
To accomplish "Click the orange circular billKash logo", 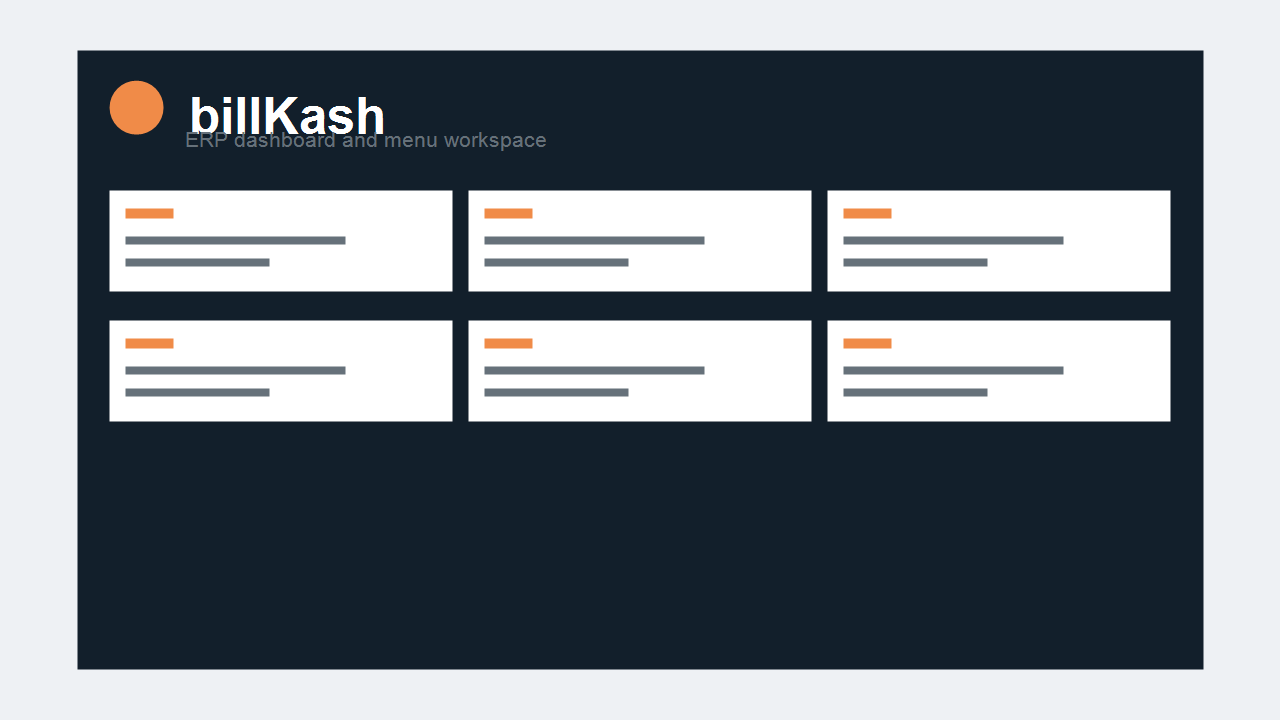I will (136, 107).
